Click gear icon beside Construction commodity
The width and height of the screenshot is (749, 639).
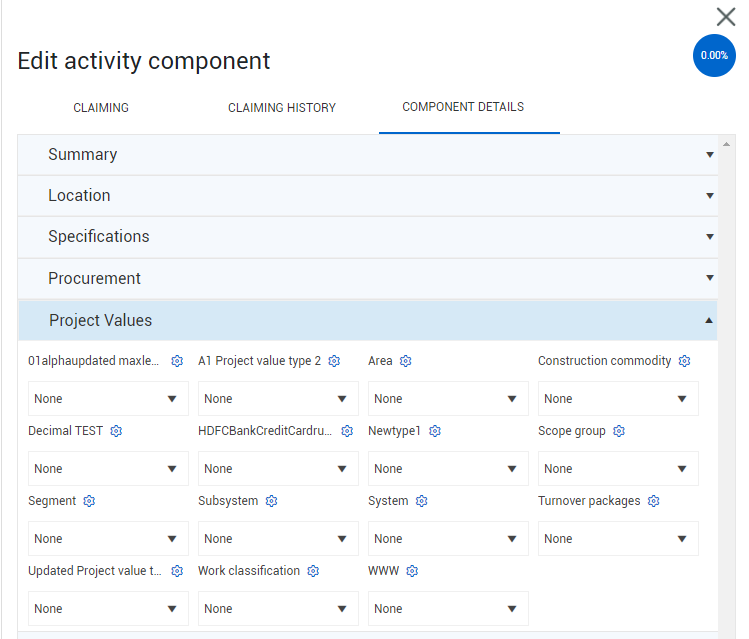[x=685, y=361]
